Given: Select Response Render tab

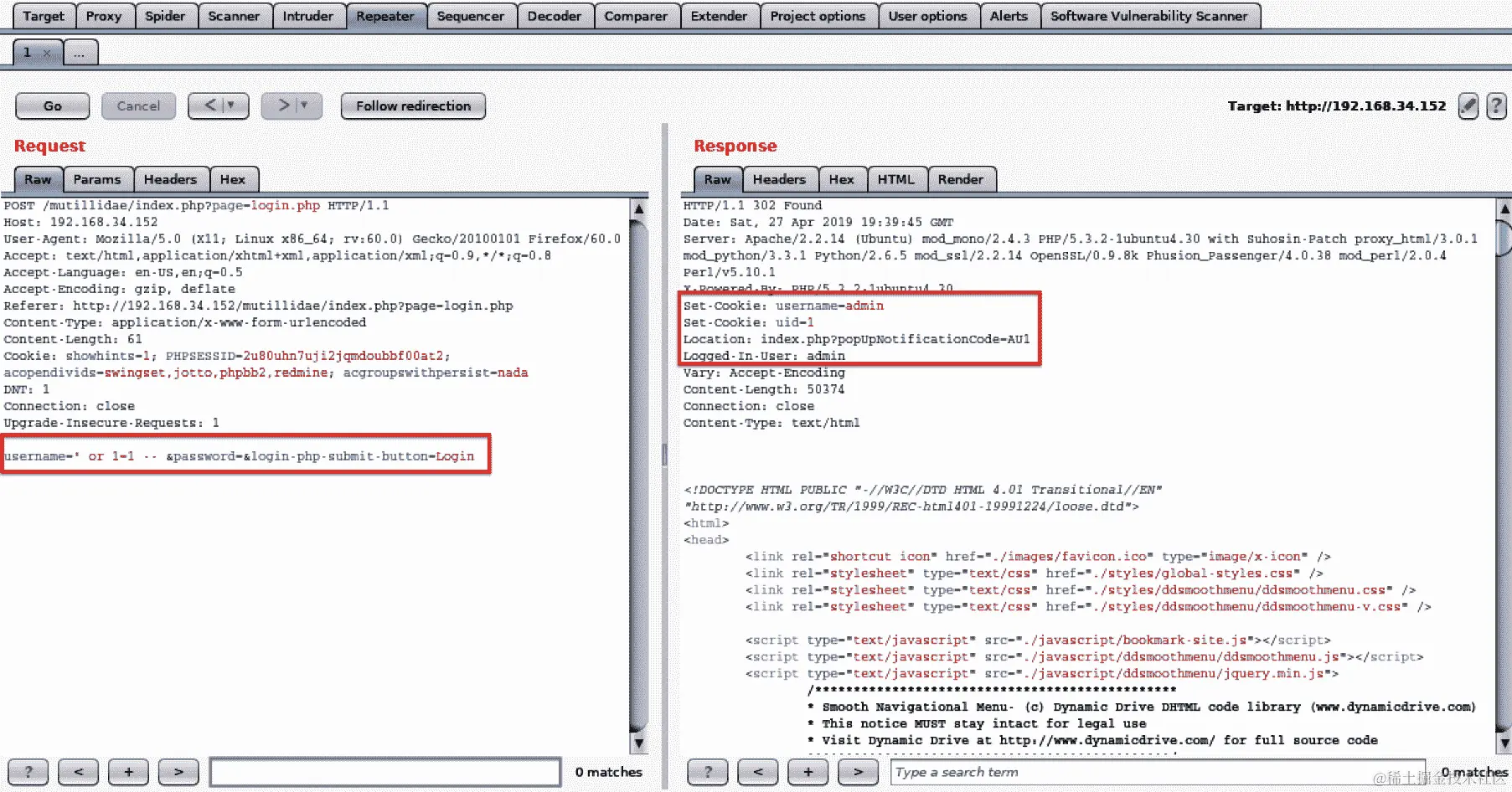Looking at the screenshot, I should pyautogui.click(x=961, y=179).
